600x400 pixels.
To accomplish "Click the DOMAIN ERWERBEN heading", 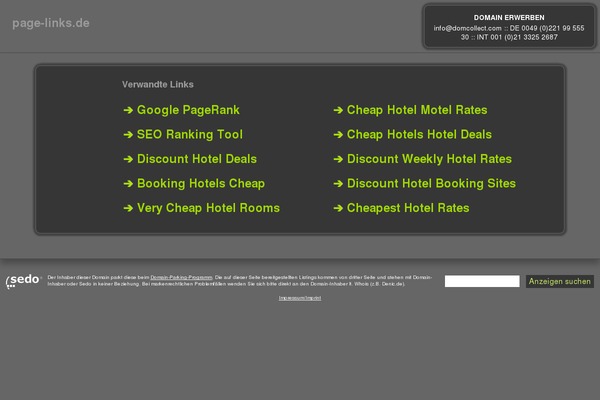I will (509, 18).
